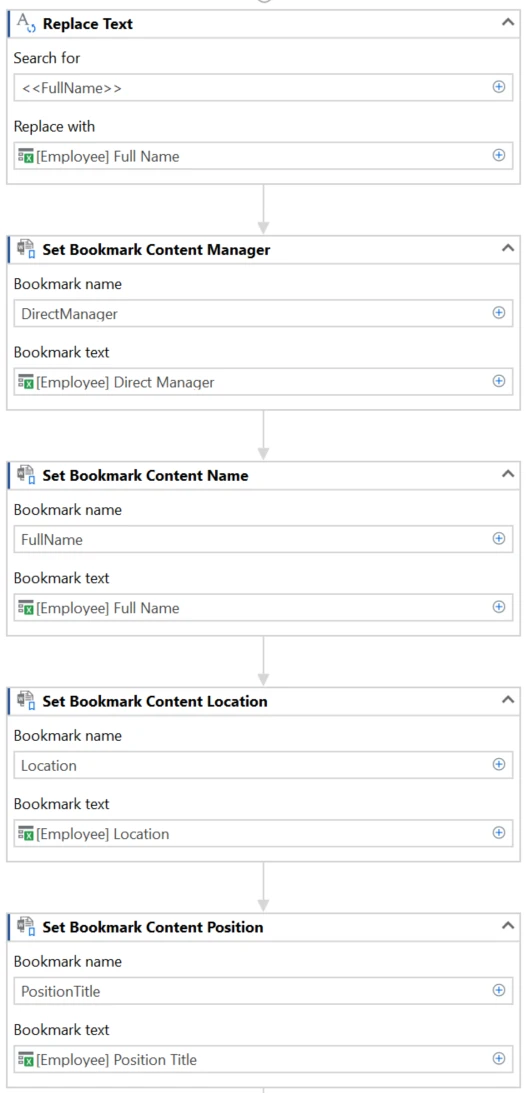Click the PositionTitle bookmark name field
The image size is (526, 1093).
click(263, 991)
